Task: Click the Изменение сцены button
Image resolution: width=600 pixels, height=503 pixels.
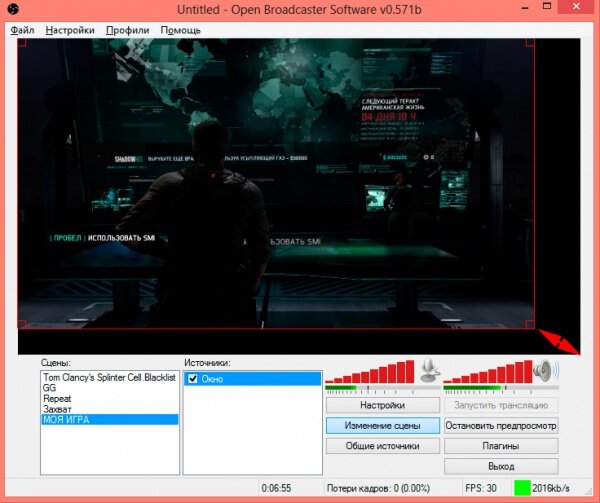Action: [382, 426]
